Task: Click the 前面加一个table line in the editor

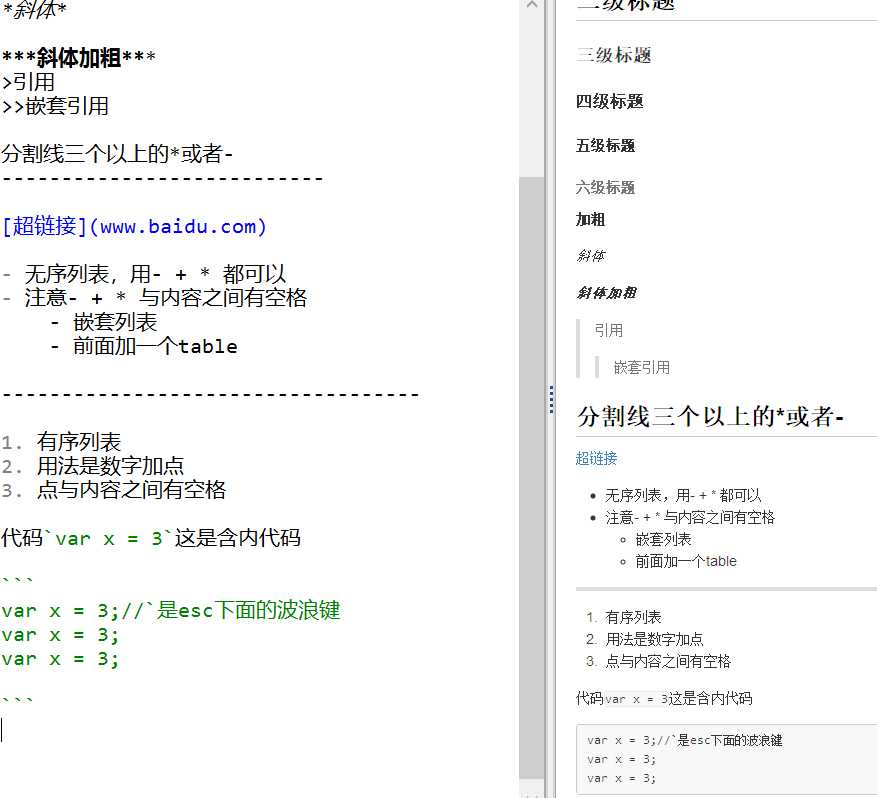Action: (144, 347)
